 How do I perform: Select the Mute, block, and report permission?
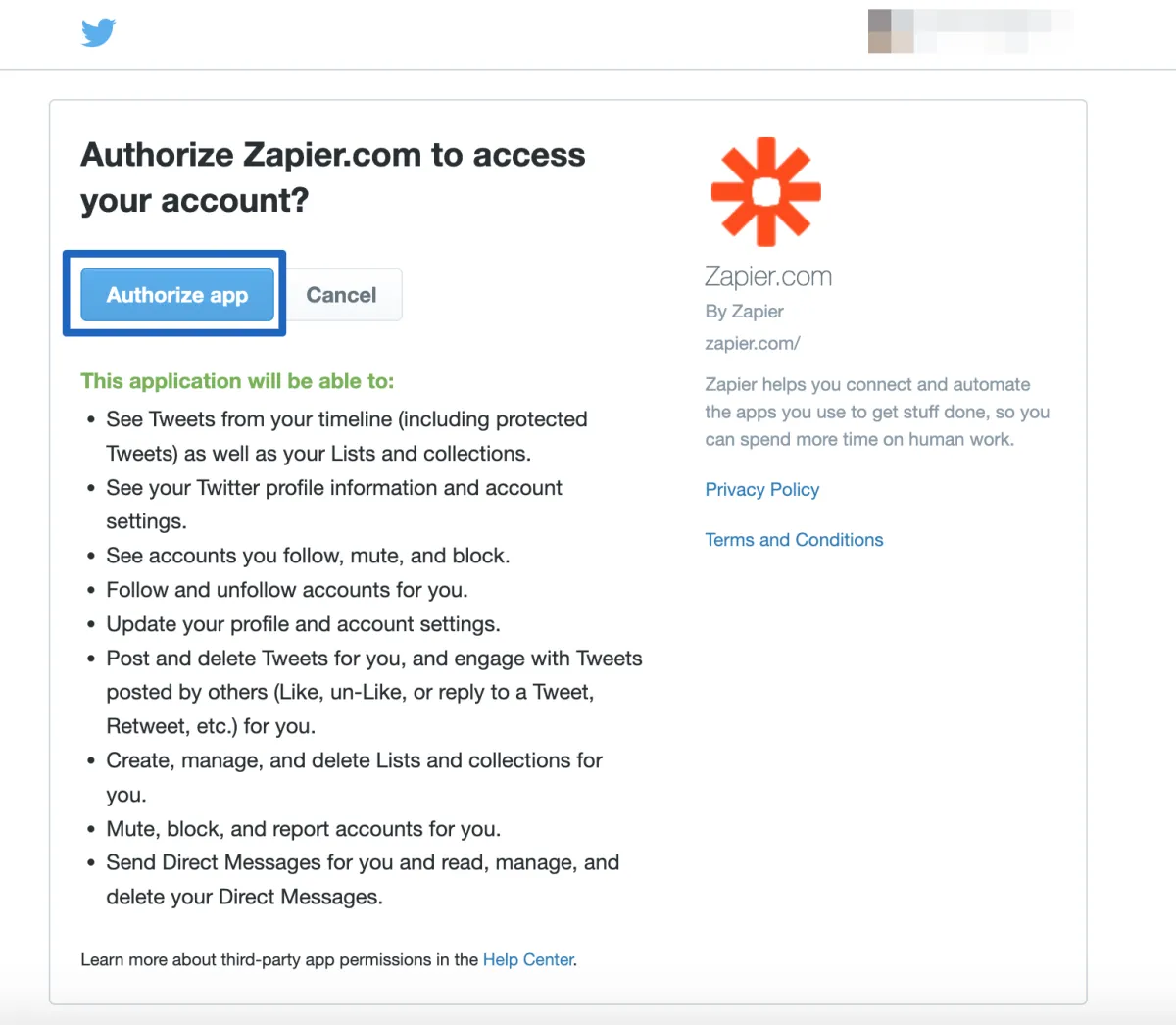click(x=304, y=829)
